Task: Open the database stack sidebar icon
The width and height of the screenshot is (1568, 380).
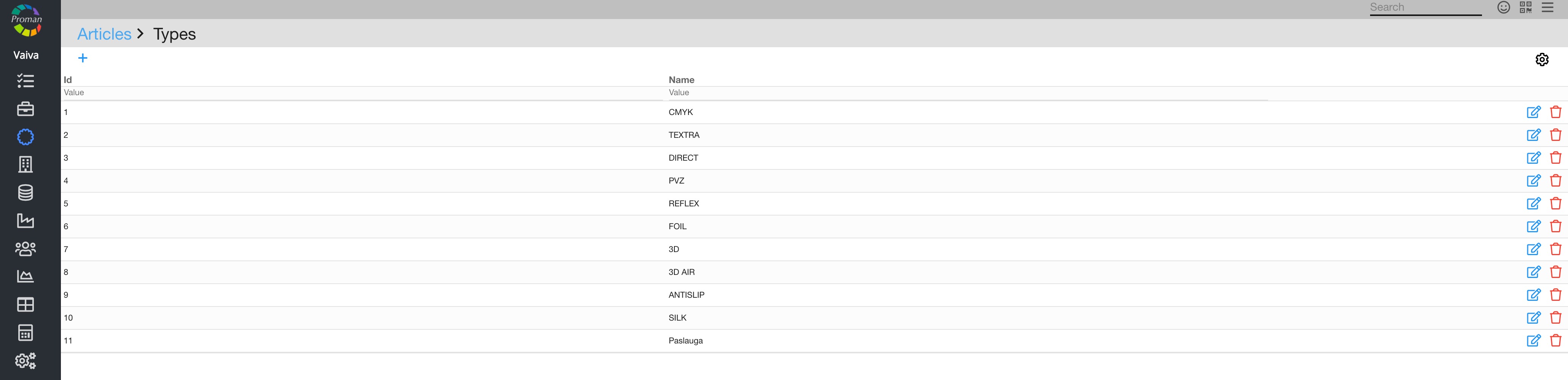Action: coord(25,192)
